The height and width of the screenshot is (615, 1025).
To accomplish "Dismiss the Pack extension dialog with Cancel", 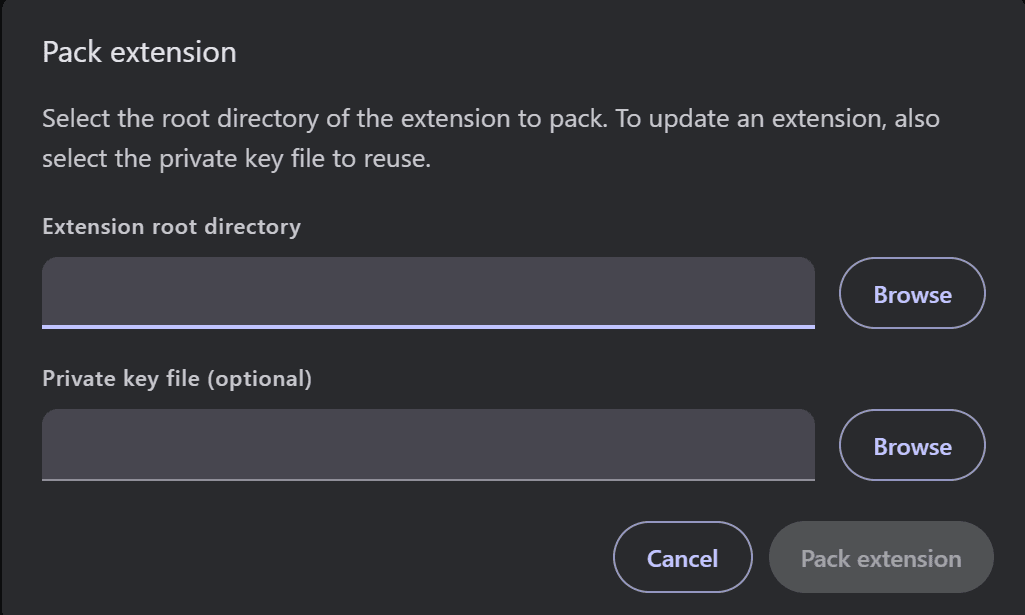I will [x=682, y=556].
